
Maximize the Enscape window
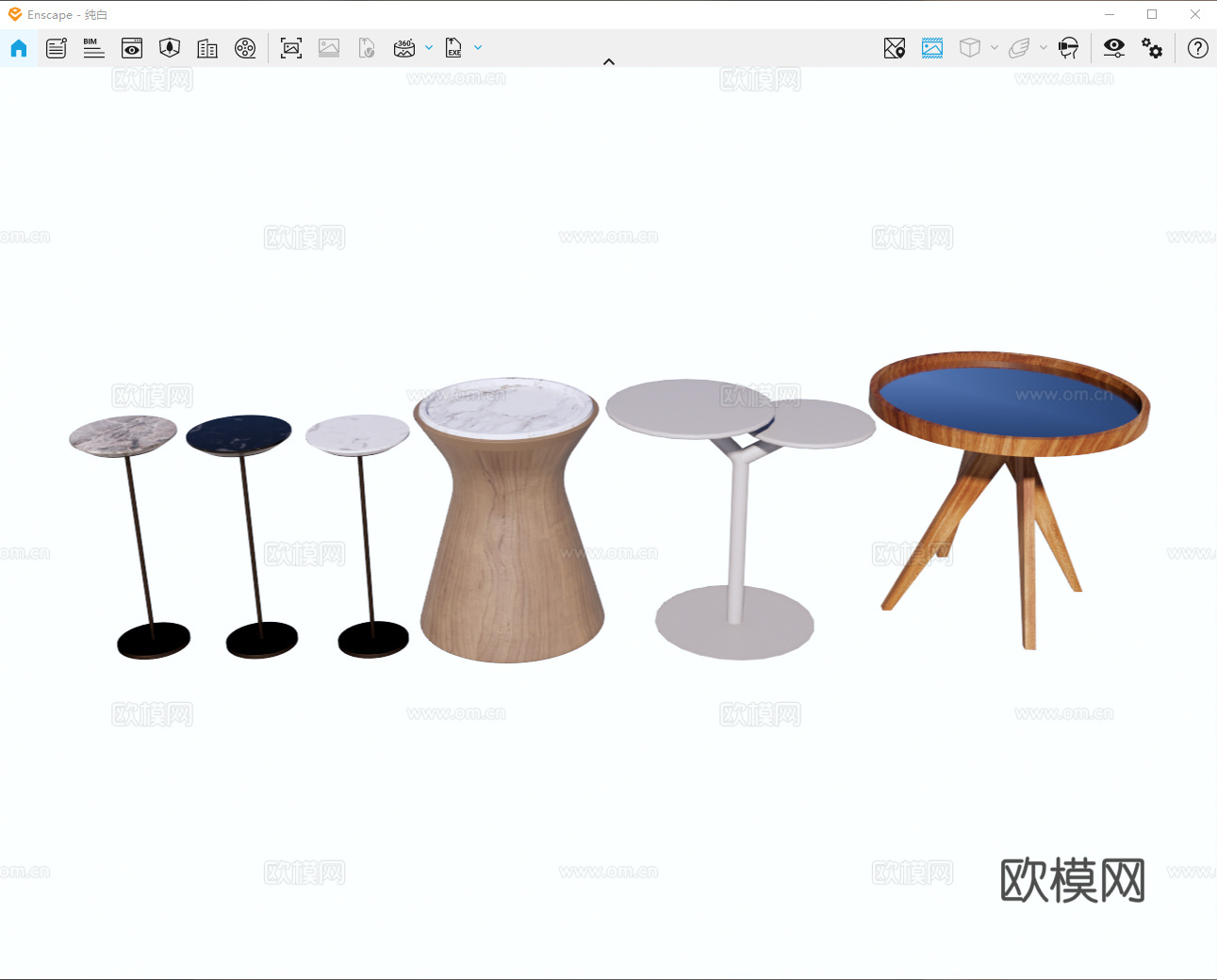[x=1152, y=14]
